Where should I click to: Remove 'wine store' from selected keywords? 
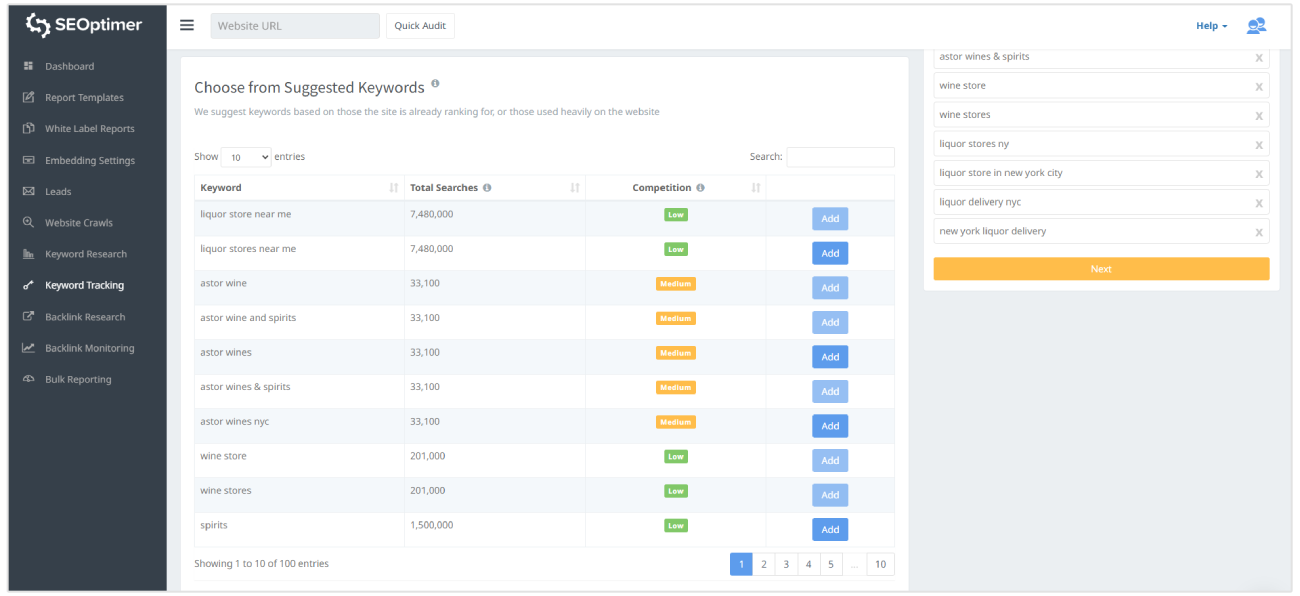click(x=1259, y=87)
